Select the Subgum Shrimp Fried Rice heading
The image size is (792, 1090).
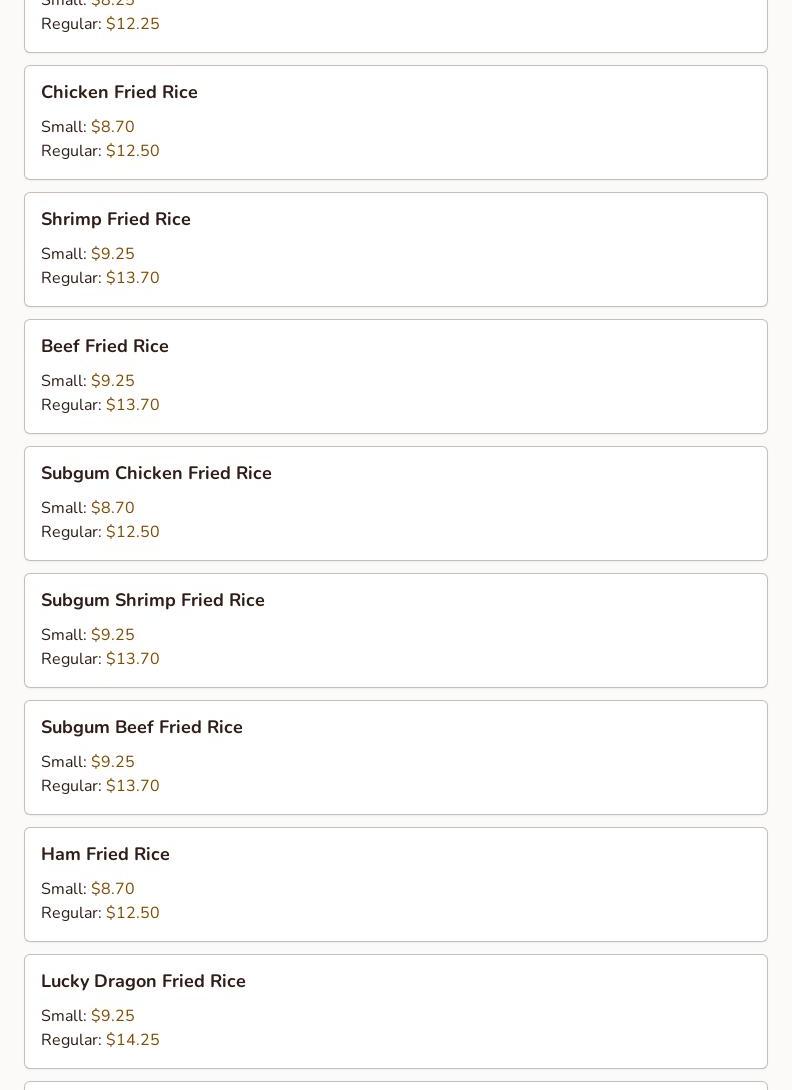pos(152,600)
